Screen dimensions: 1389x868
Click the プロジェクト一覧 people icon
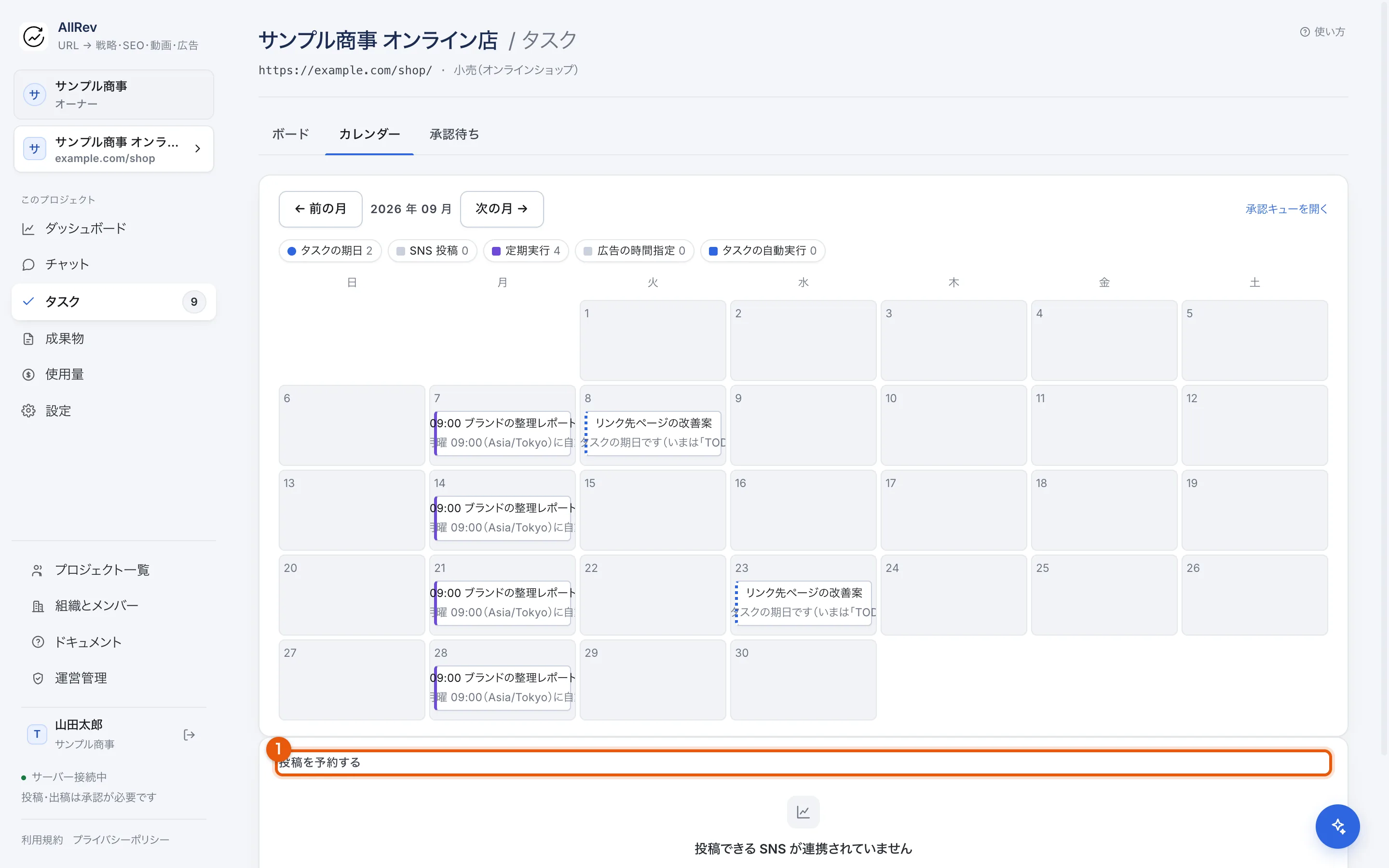pyautogui.click(x=38, y=570)
